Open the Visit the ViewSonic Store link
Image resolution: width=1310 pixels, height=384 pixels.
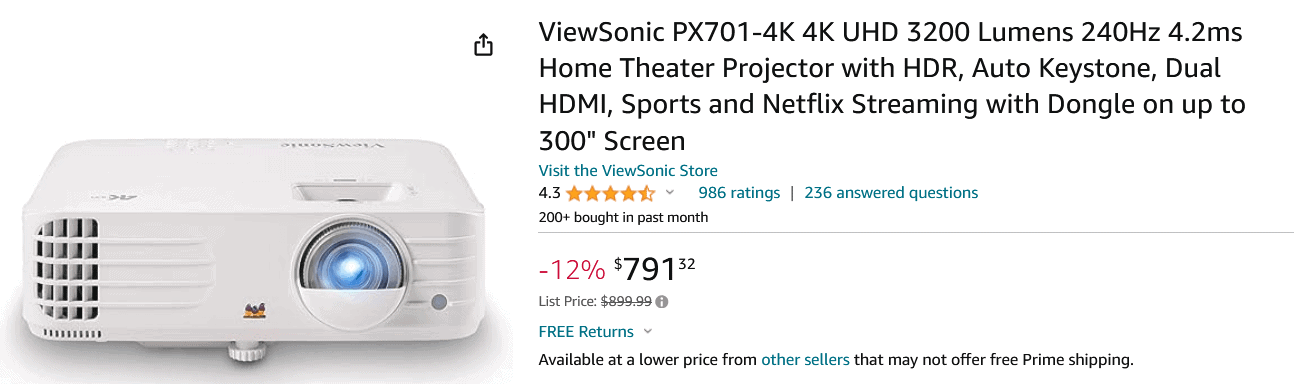tap(628, 170)
